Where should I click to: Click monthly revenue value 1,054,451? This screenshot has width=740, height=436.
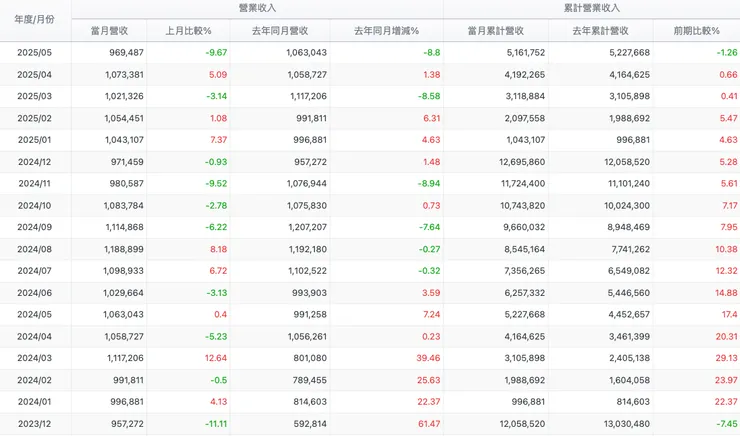[124, 118]
